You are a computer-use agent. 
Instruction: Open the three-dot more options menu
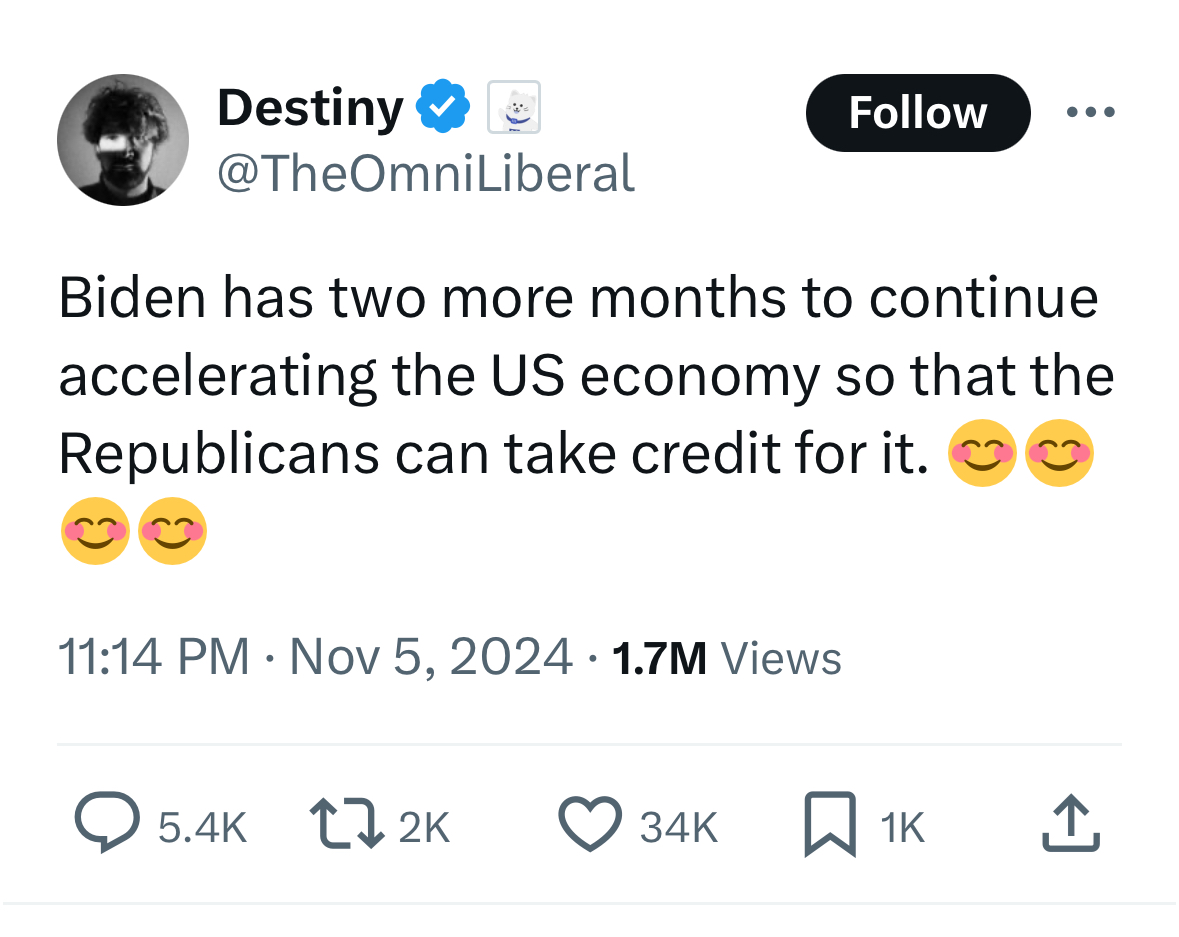pos(1090,112)
